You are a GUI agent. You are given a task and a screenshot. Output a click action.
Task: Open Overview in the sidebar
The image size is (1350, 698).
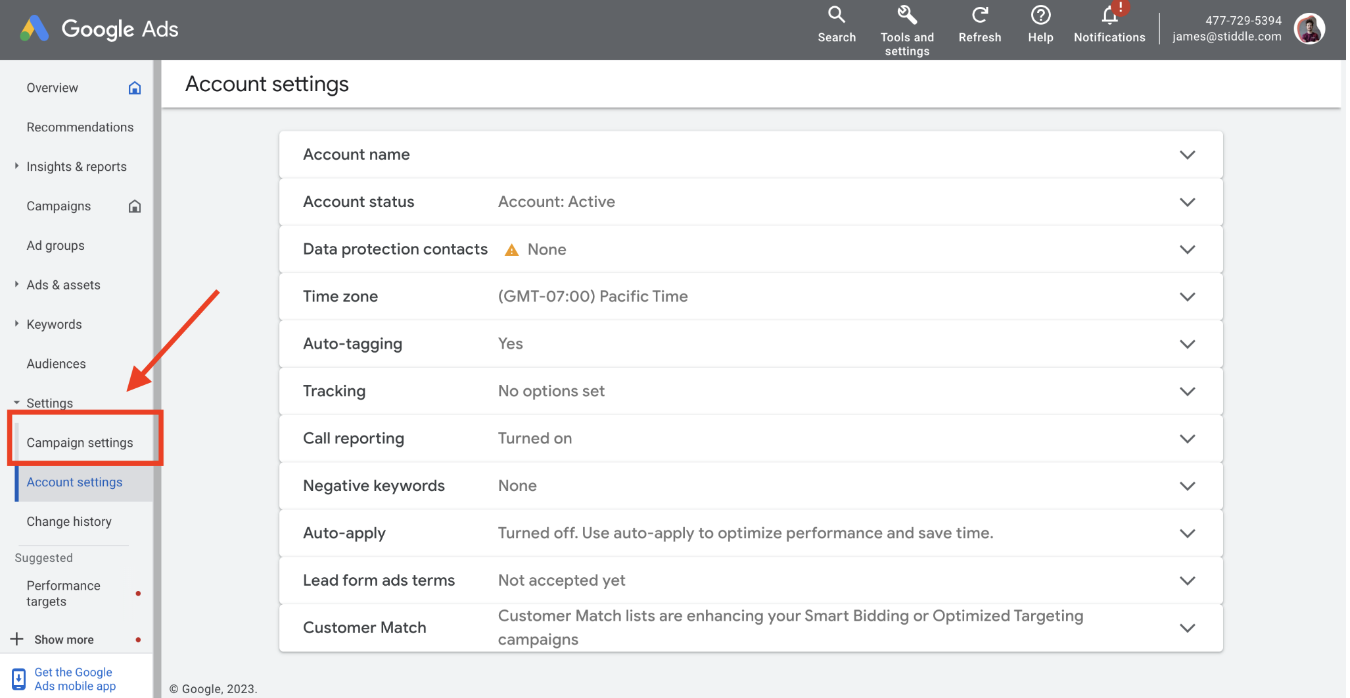pyautogui.click(x=52, y=88)
